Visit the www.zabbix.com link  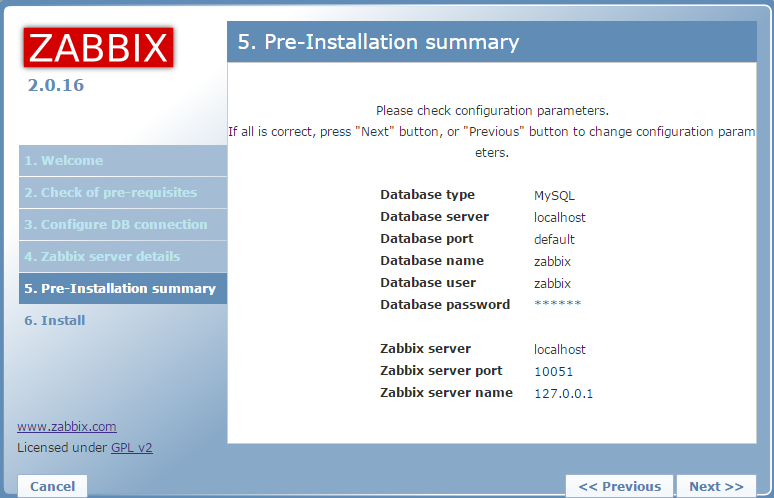point(66,427)
